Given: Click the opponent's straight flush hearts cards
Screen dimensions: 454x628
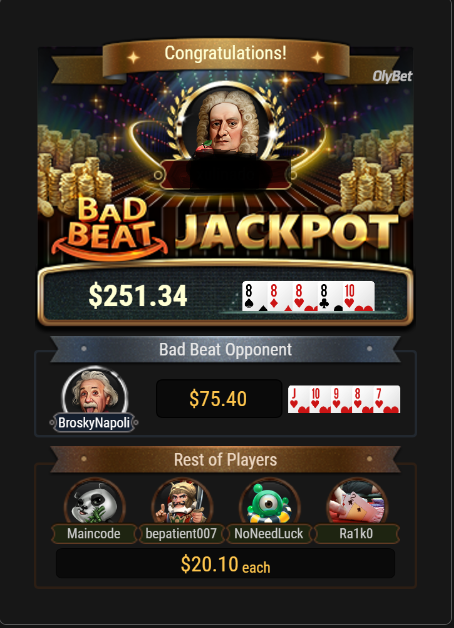Looking at the screenshot, I should (344, 399).
